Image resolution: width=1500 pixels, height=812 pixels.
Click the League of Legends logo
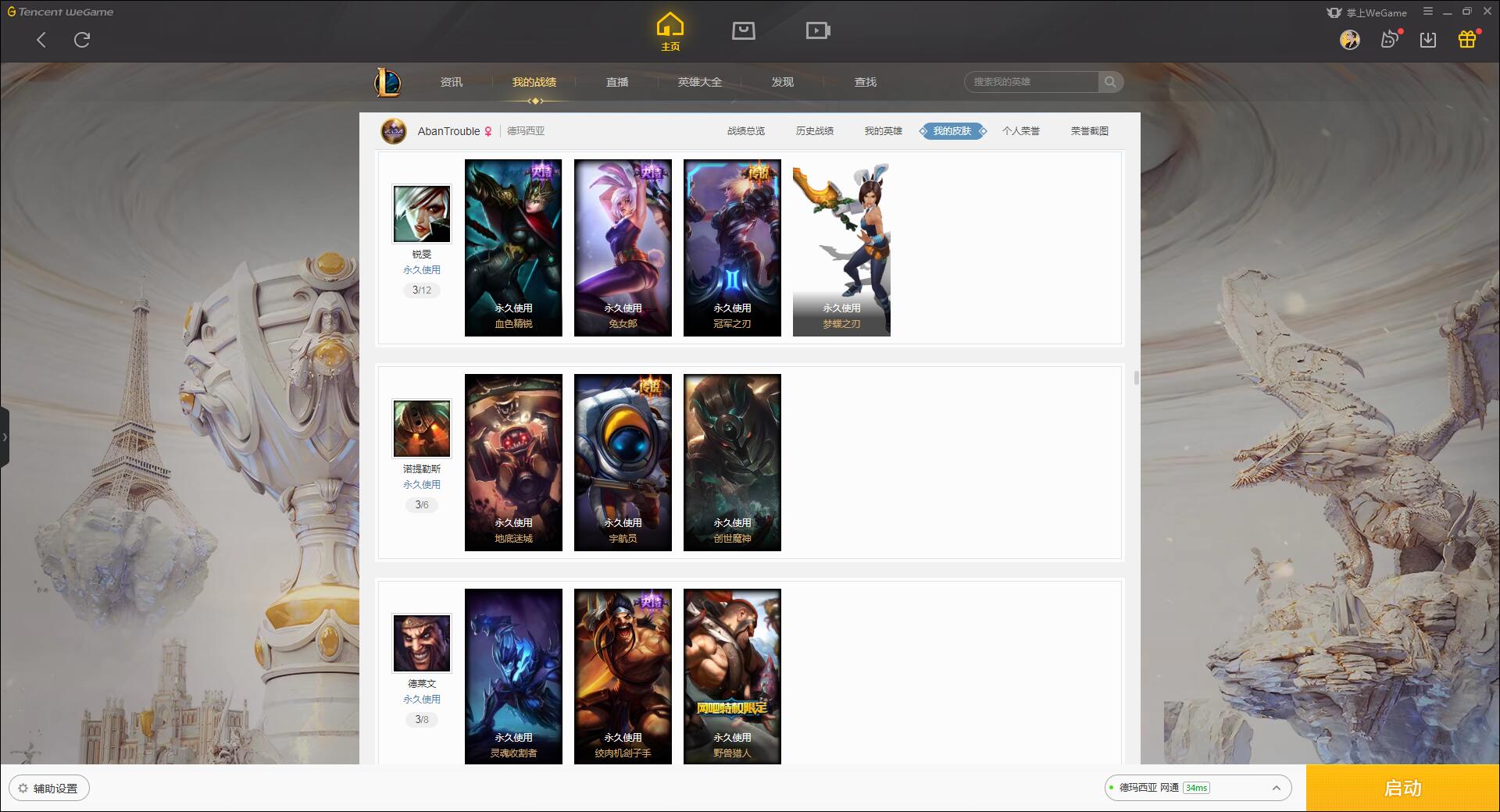pyautogui.click(x=387, y=82)
